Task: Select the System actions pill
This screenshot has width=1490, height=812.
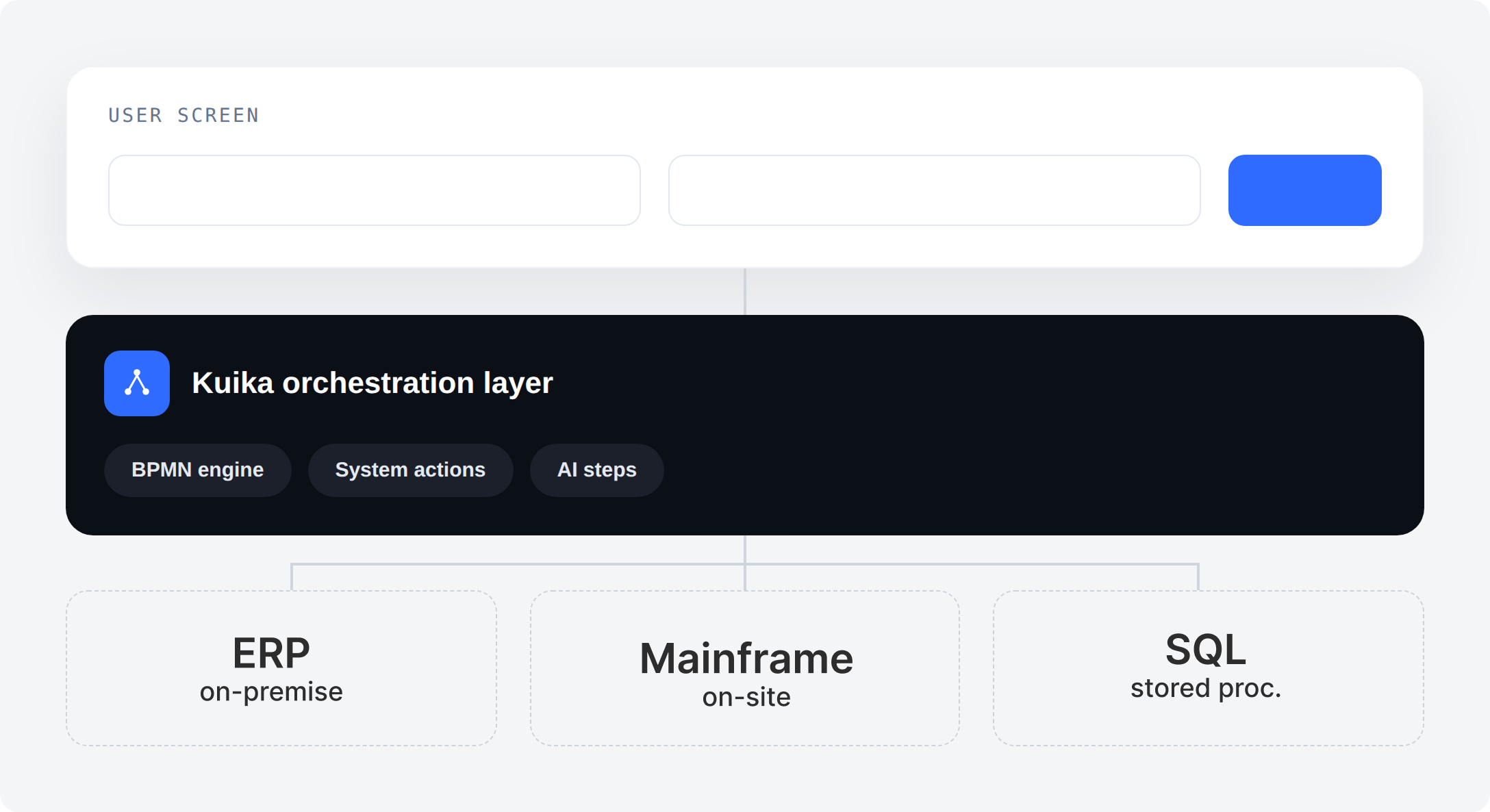Action: (x=411, y=470)
